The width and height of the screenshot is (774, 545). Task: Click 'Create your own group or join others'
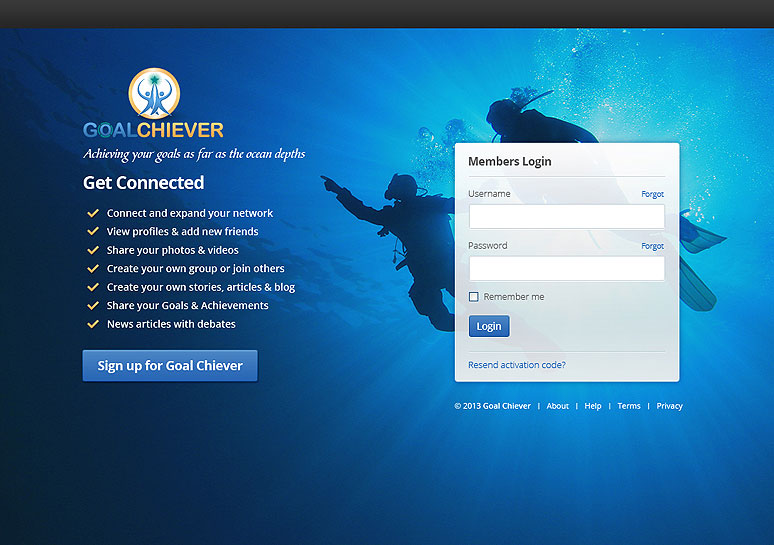pyautogui.click(x=195, y=269)
